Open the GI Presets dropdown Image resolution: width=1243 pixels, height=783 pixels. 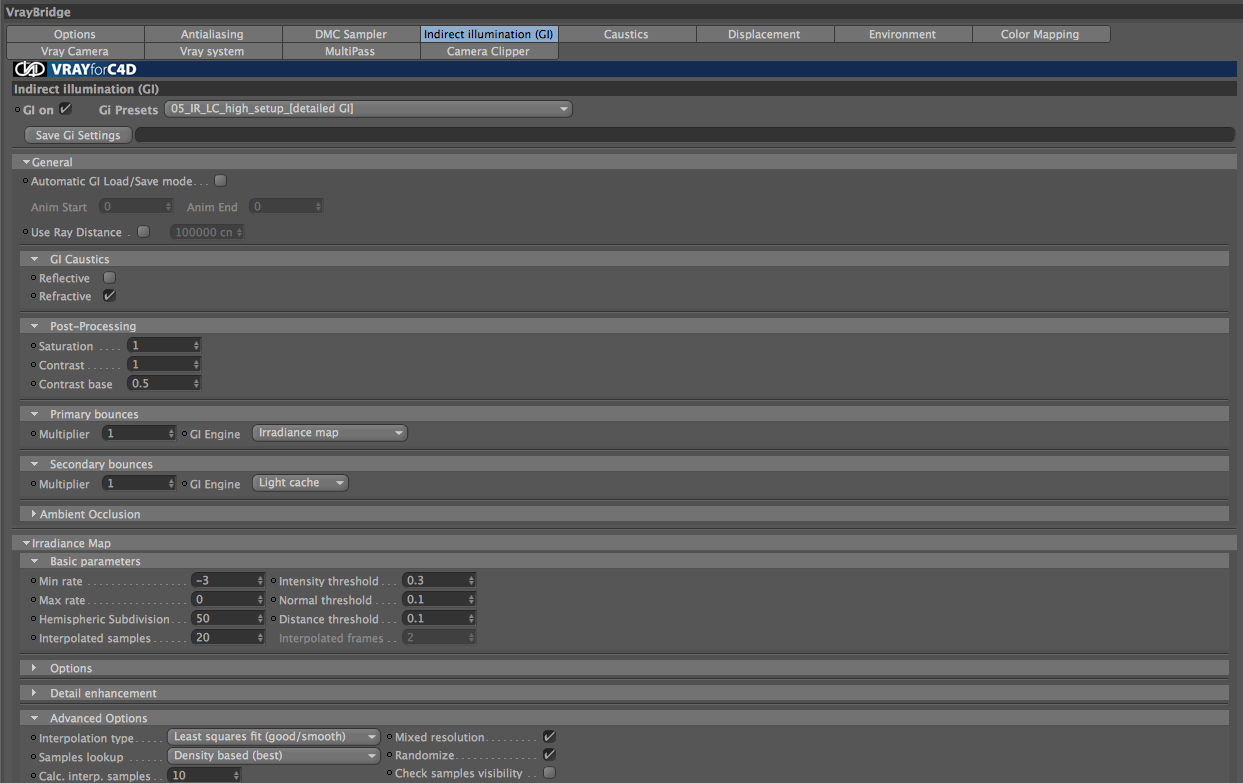point(368,109)
